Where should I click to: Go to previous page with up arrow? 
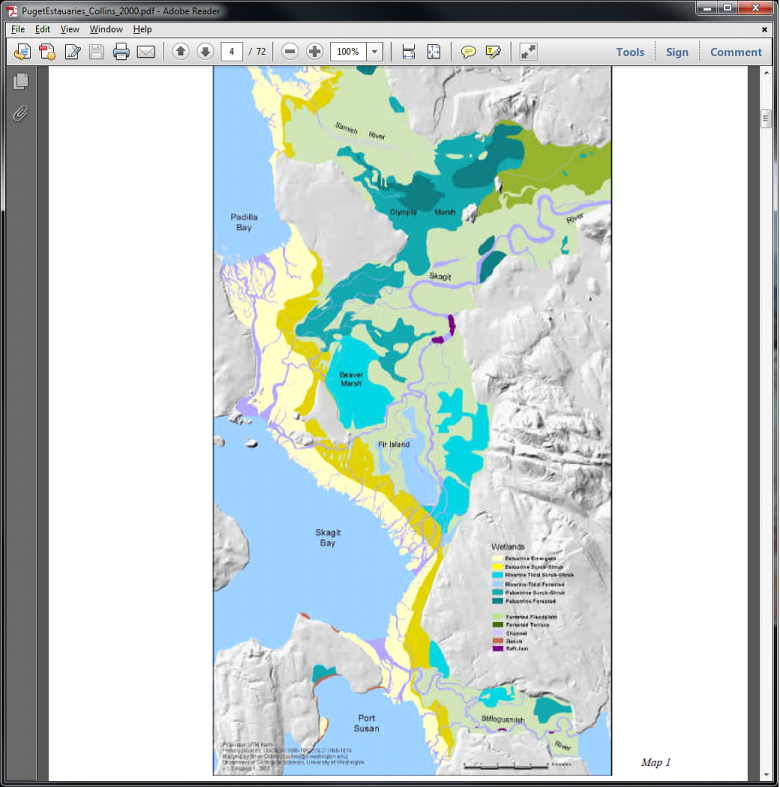(x=180, y=52)
